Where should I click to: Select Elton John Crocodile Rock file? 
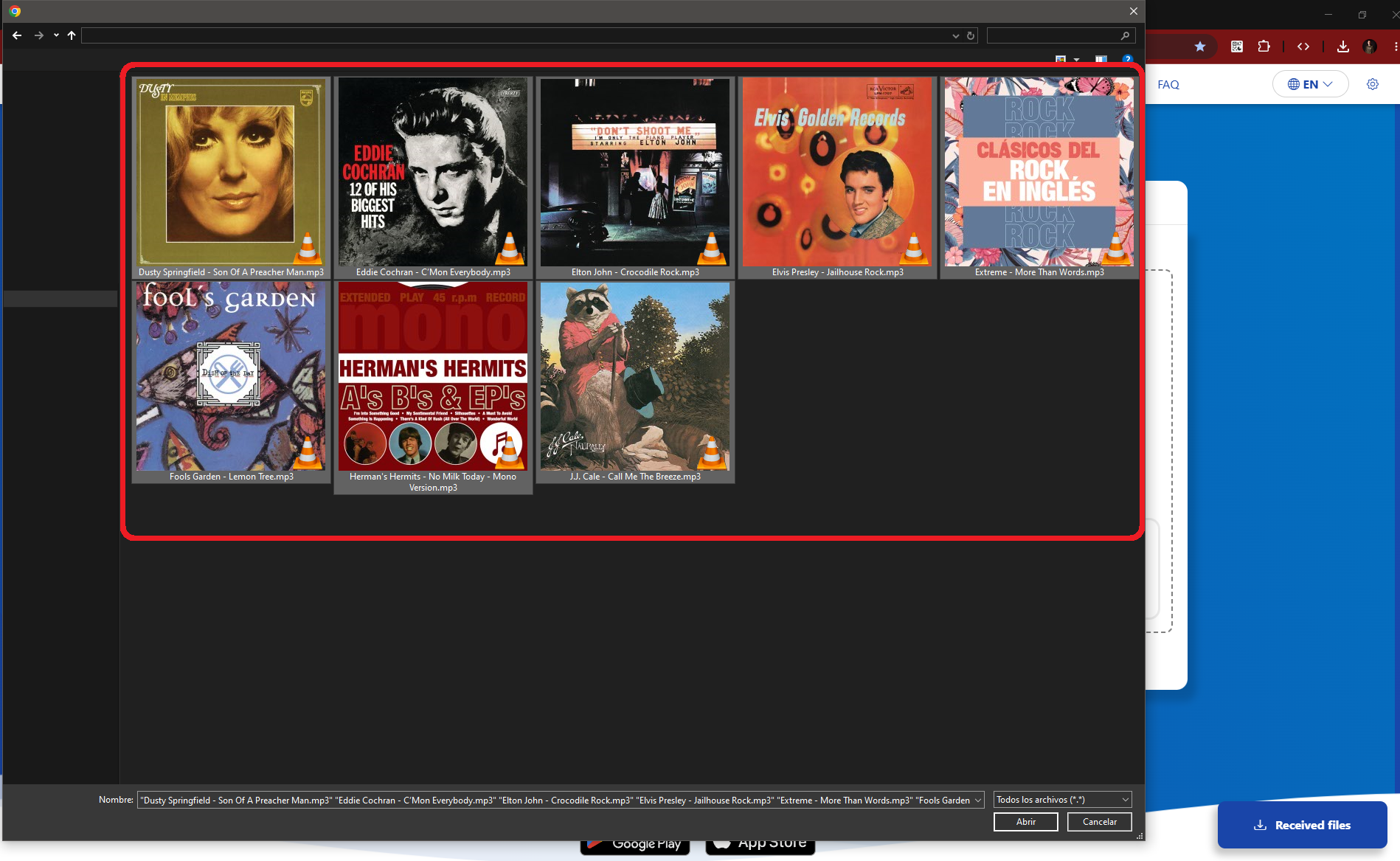click(x=635, y=178)
